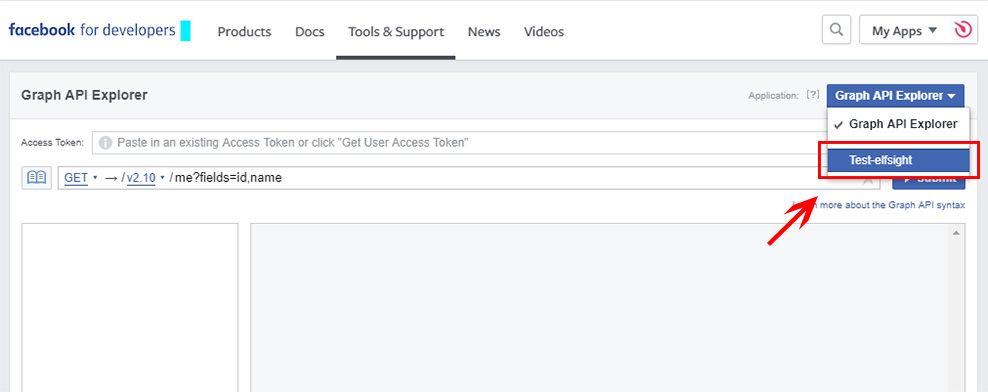Select the Tools & Support tab

click(x=396, y=32)
